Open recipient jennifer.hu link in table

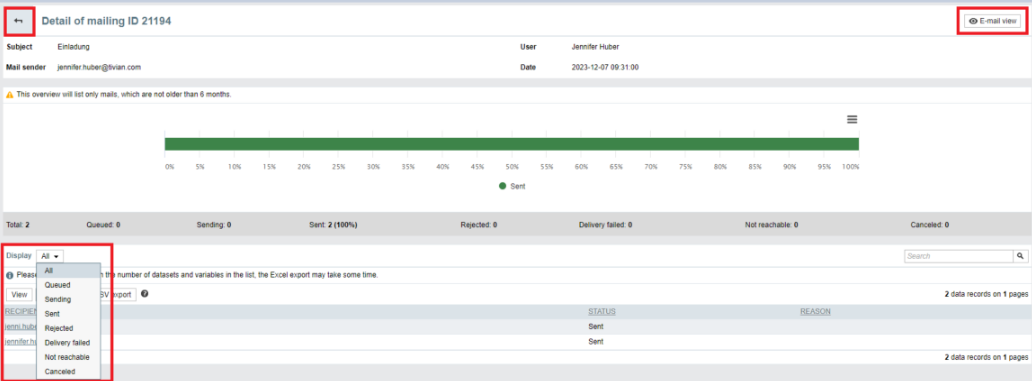pos(20,342)
